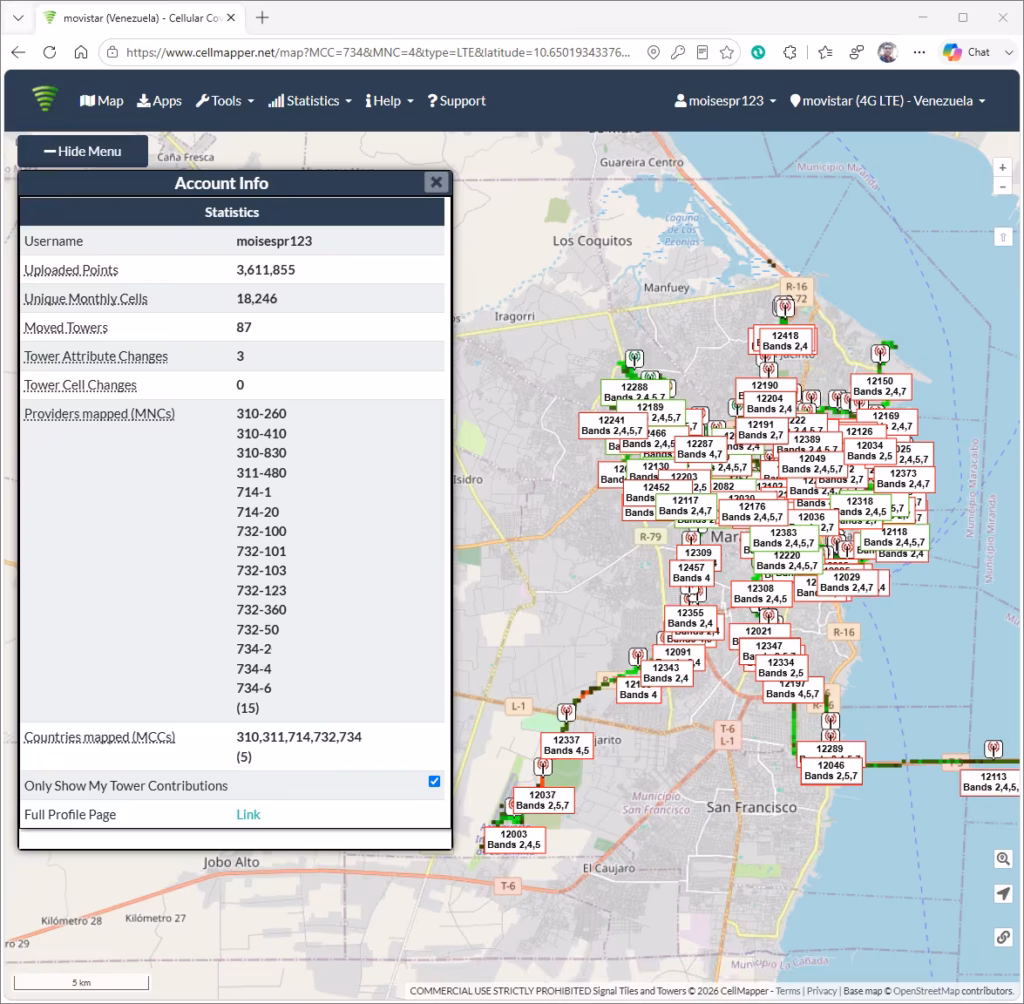The image size is (1024, 1004).
Task: Open the Support page link
Action: point(456,101)
